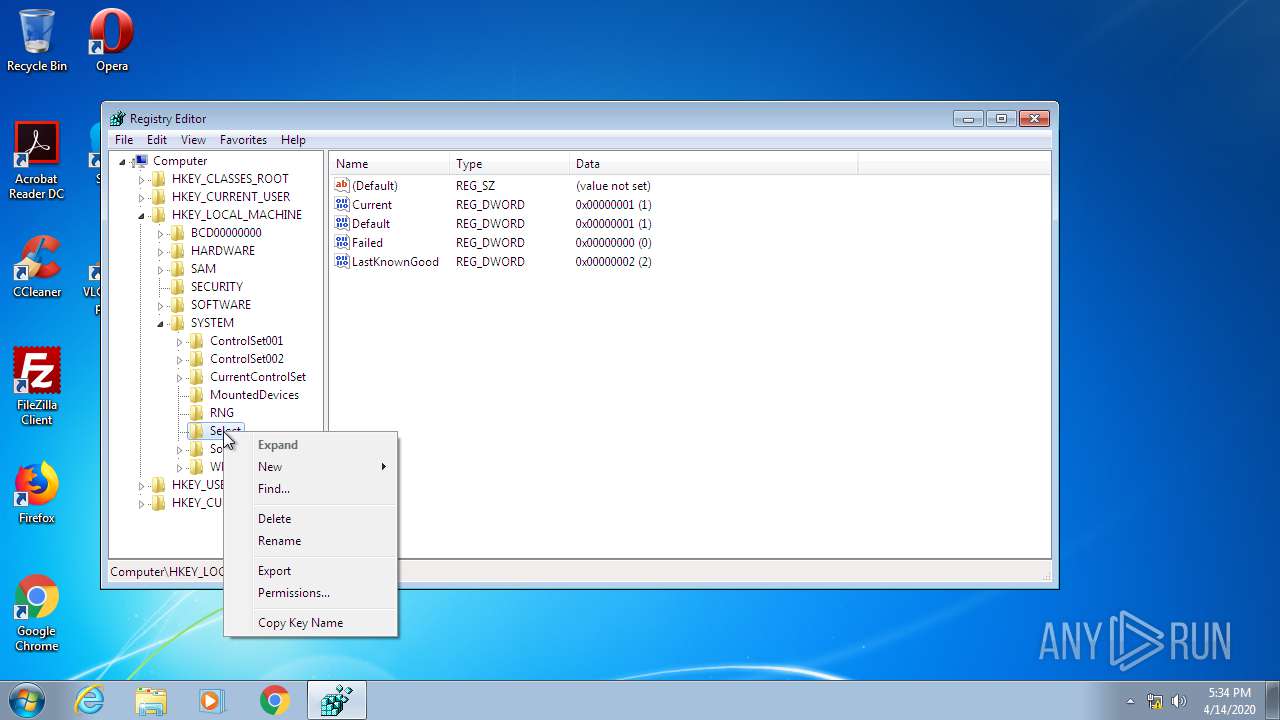This screenshot has width=1280, height=720.
Task: Open the Edit menu
Action: tap(157, 140)
